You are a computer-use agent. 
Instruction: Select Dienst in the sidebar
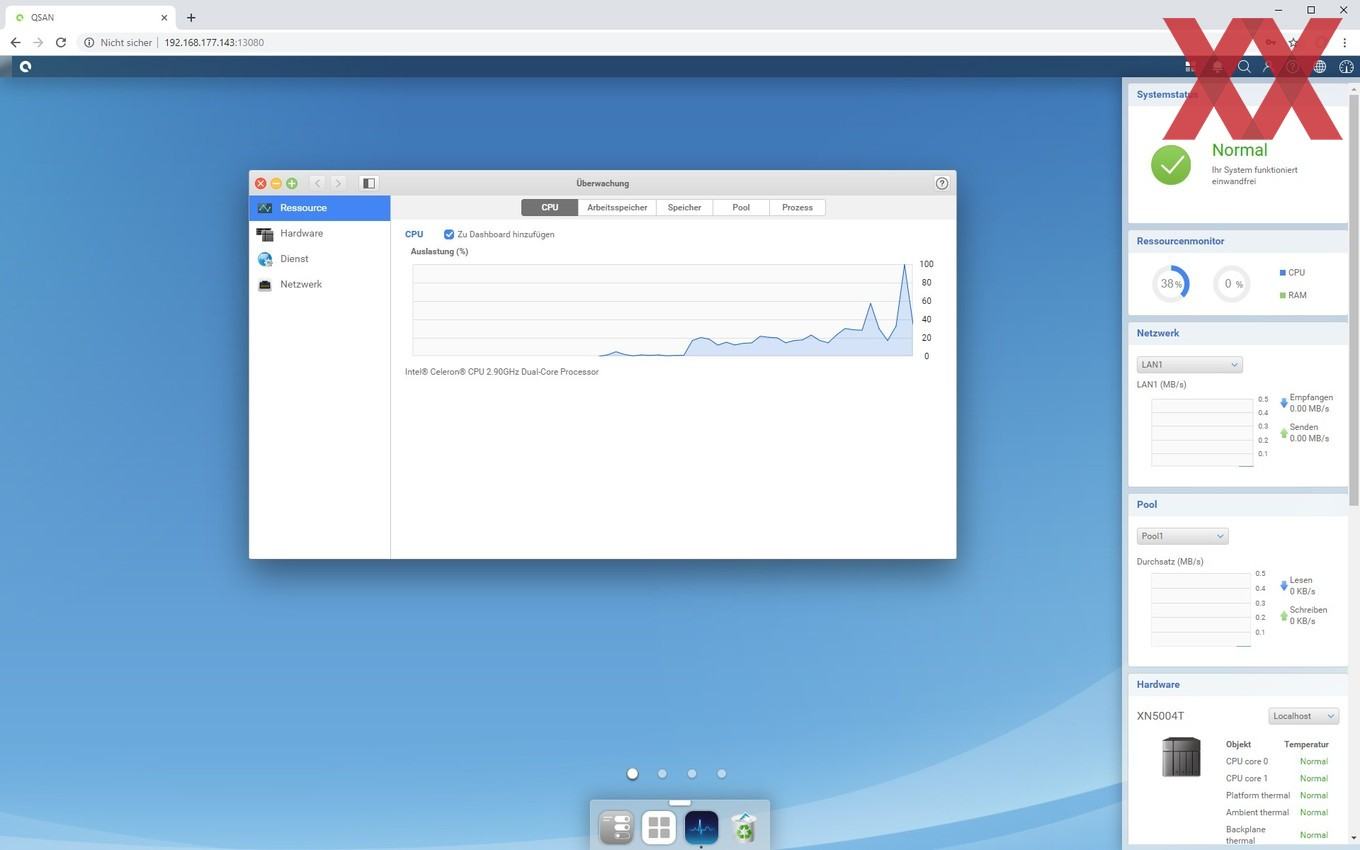pyautogui.click(x=319, y=259)
